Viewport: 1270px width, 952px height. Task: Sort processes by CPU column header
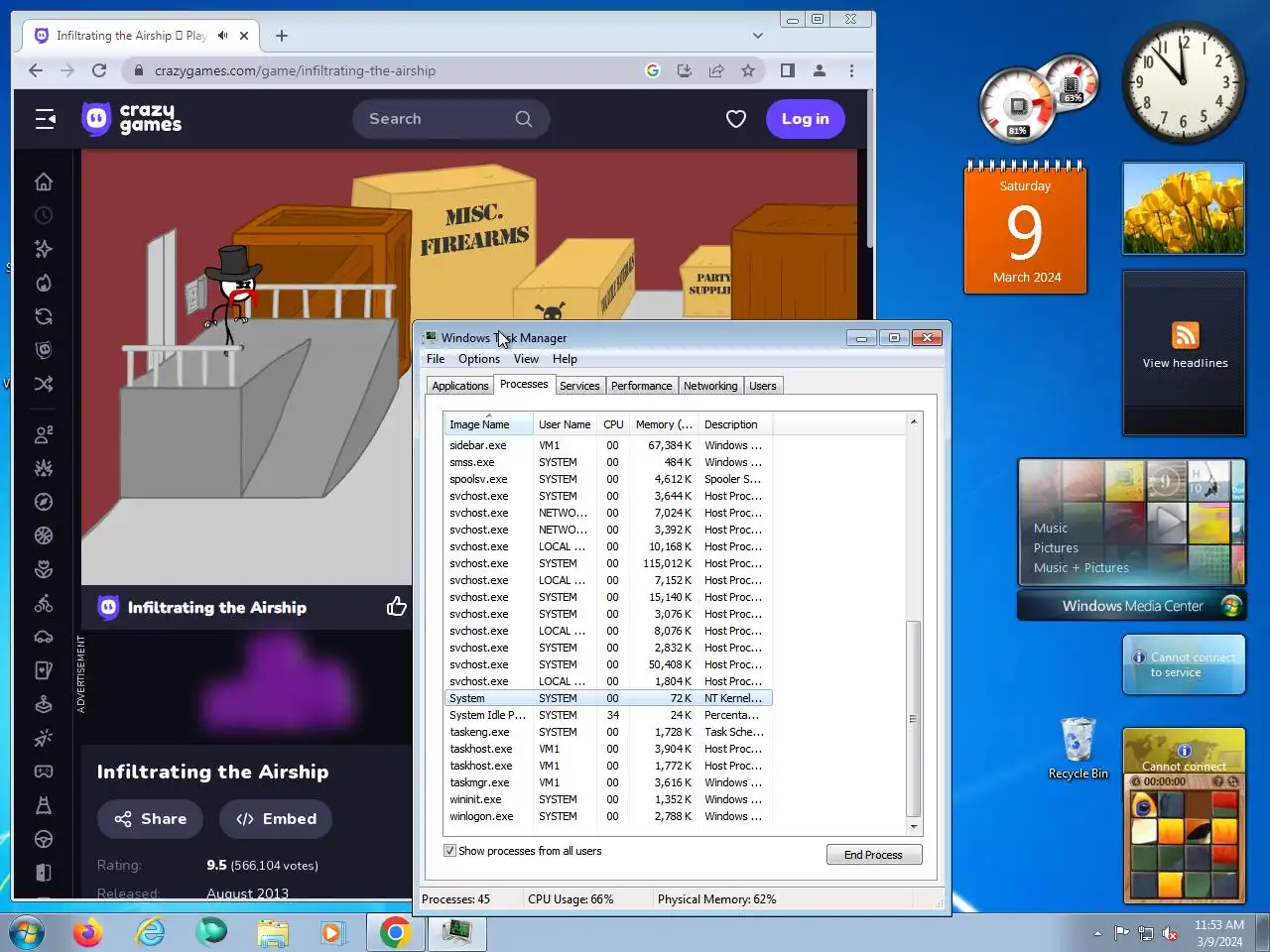[x=613, y=424]
